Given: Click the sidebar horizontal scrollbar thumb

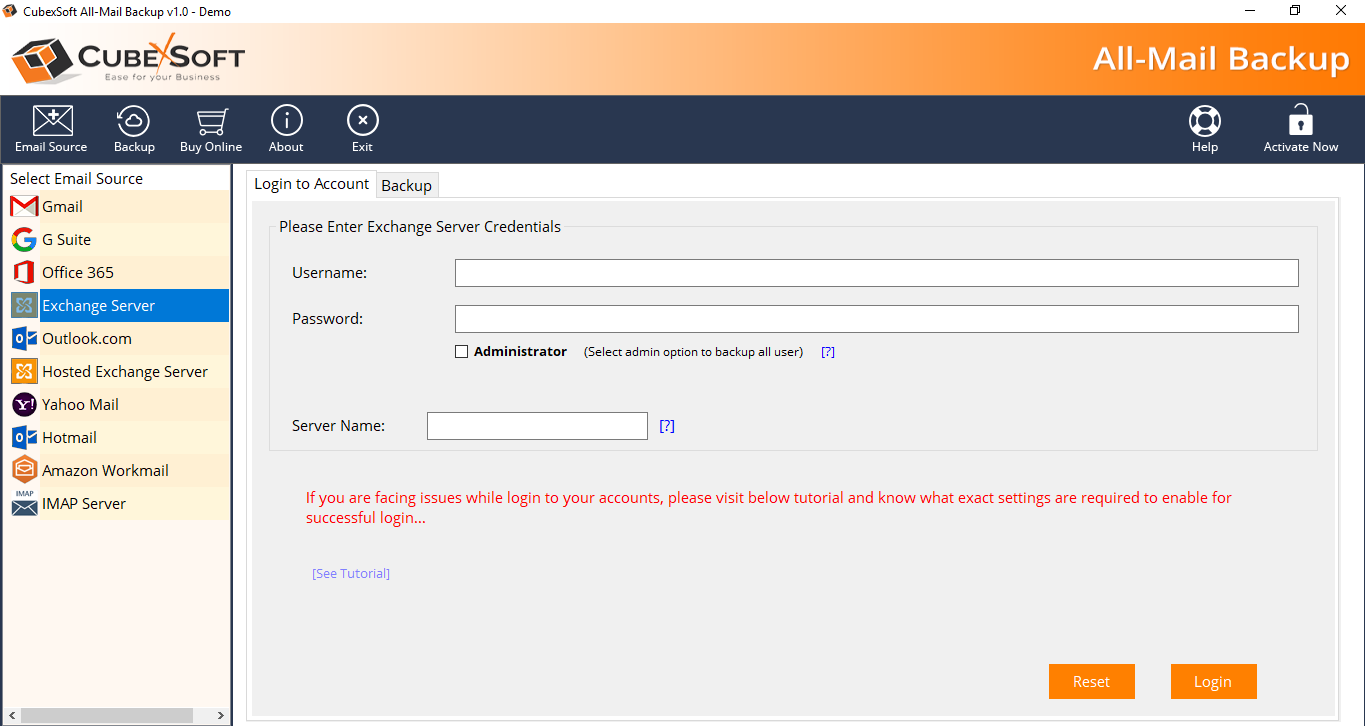Looking at the screenshot, I should pos(106,716).
